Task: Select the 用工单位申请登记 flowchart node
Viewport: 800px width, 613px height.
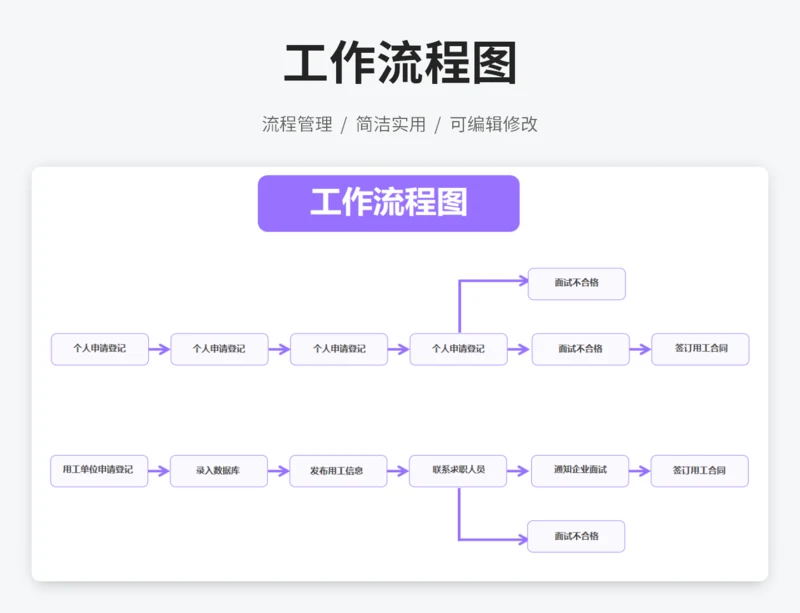Action: [x=99, y=471]
